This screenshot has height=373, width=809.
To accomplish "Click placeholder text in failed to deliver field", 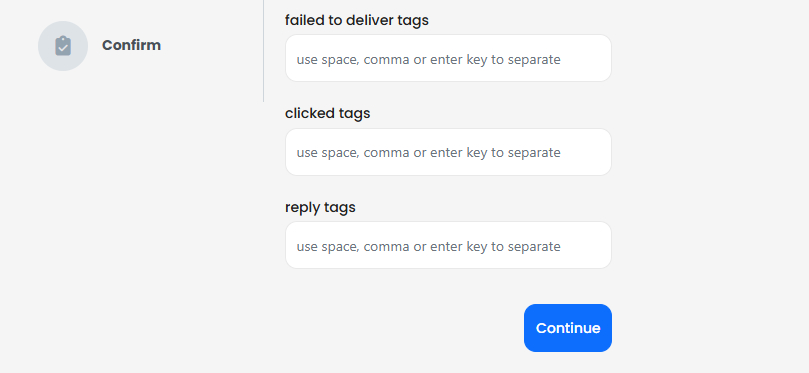I will tap(428, 60).
